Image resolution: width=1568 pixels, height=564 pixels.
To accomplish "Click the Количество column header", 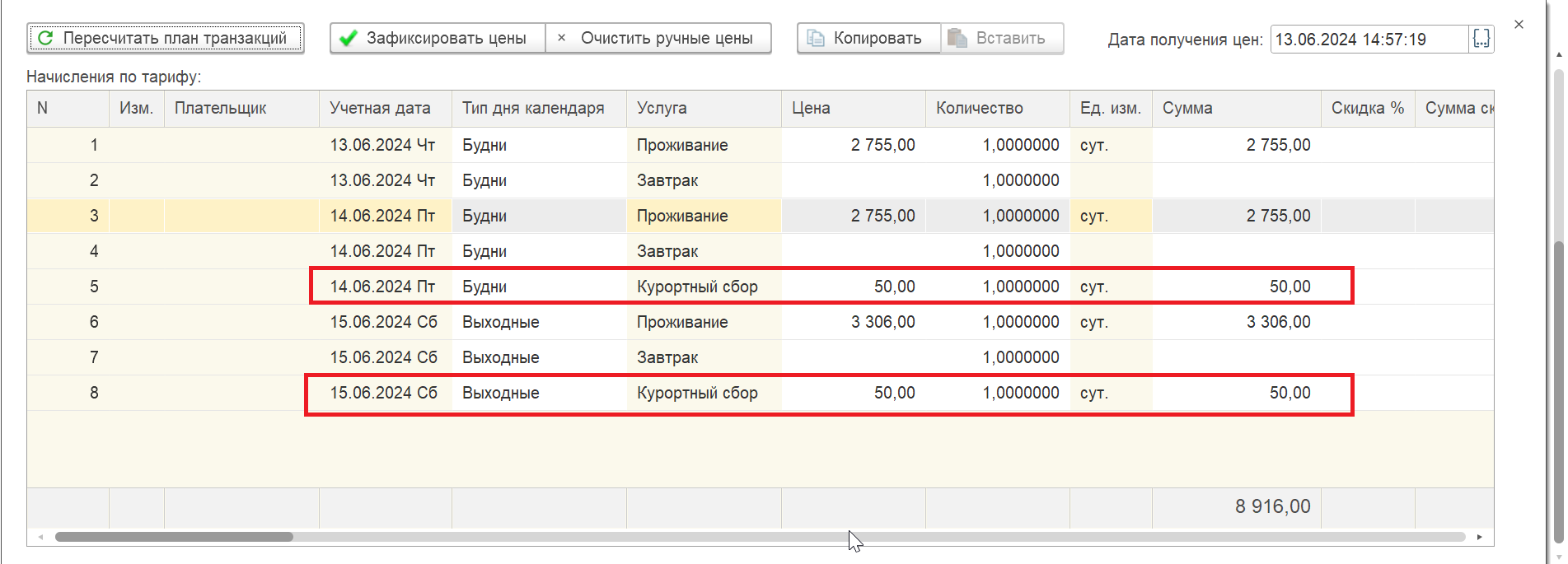I will coord(998,109).
